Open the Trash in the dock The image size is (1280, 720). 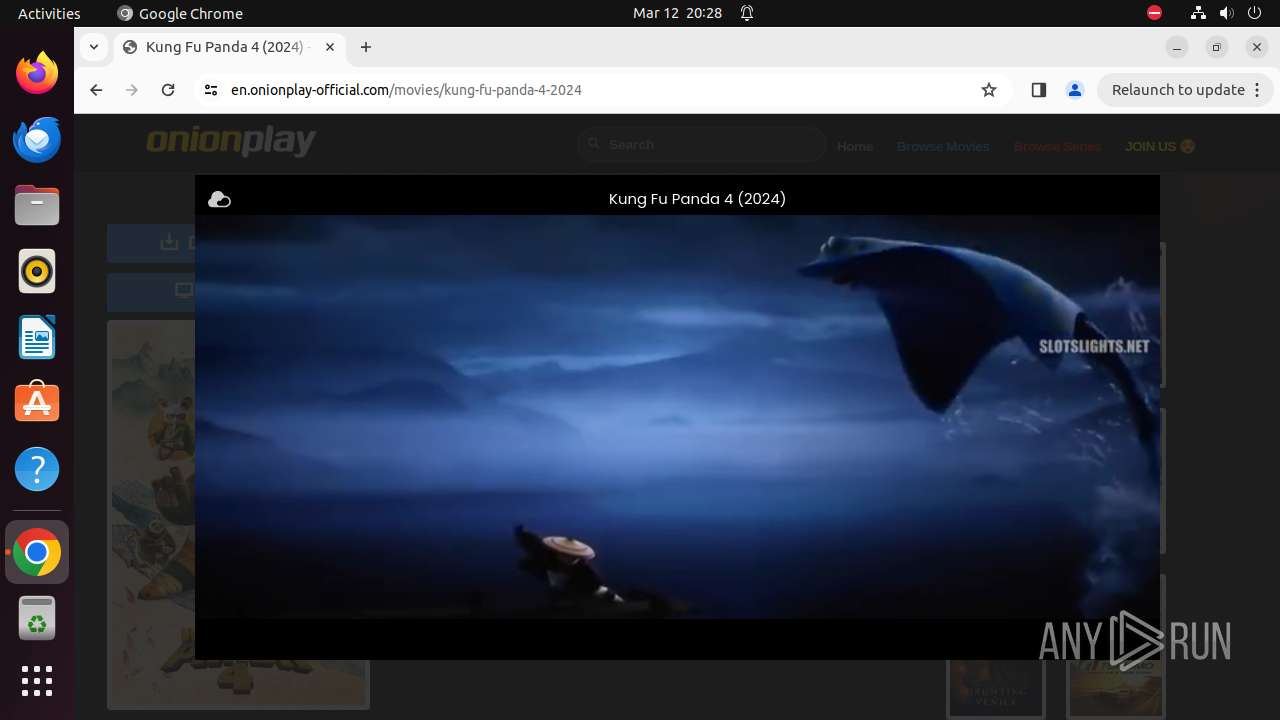click(x=37, y=618)
